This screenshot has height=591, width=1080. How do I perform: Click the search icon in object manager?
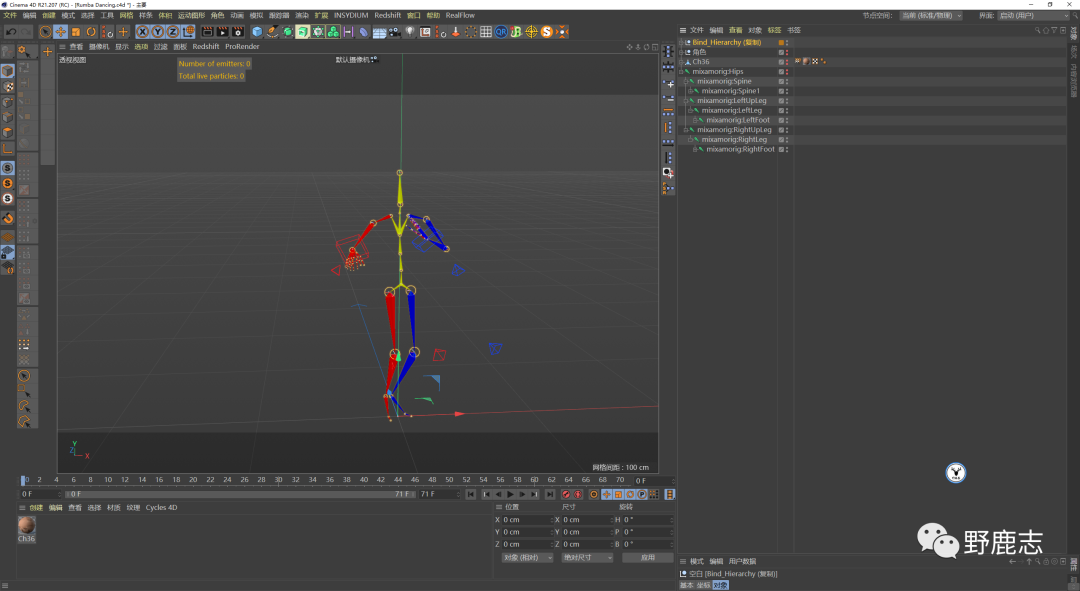pyautogui.click(x=1038, y=30)
